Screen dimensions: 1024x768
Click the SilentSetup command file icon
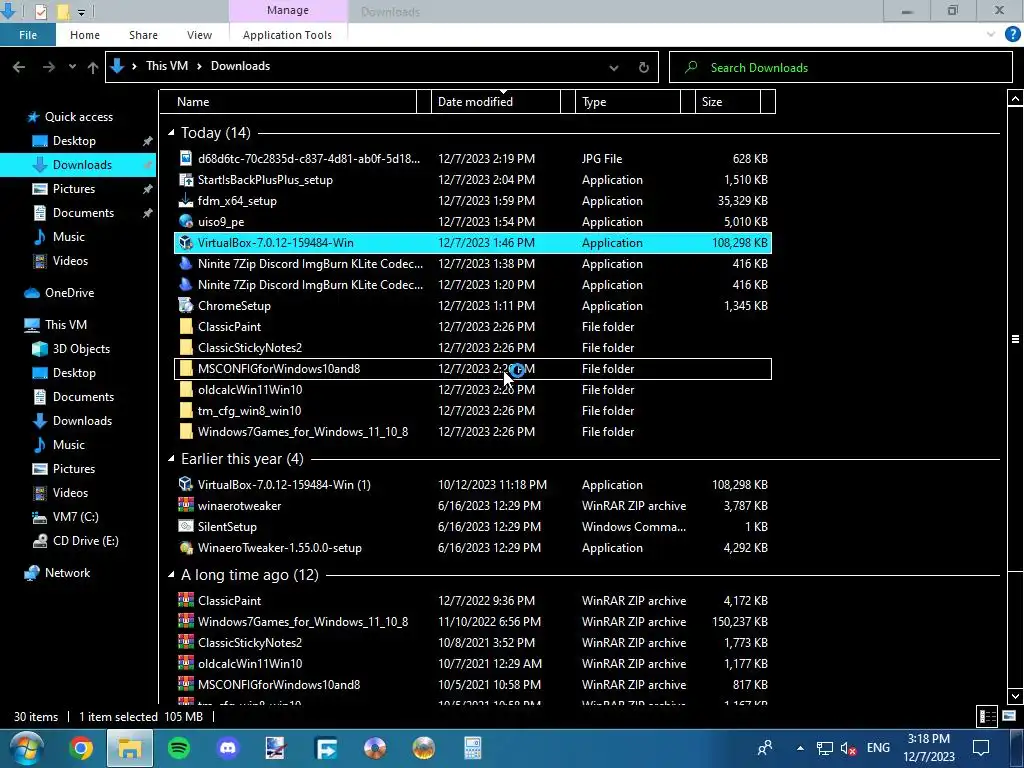coord(186,526)
